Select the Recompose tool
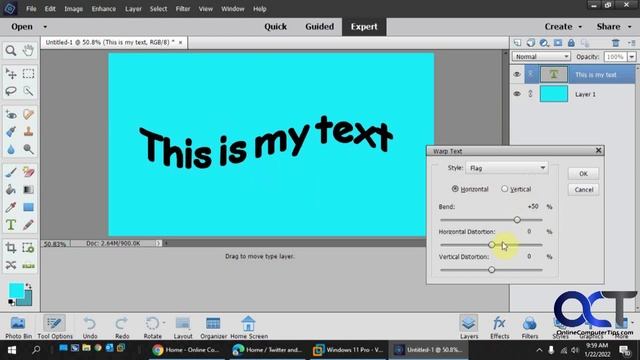The image size is (640, 360). point(28,248)
